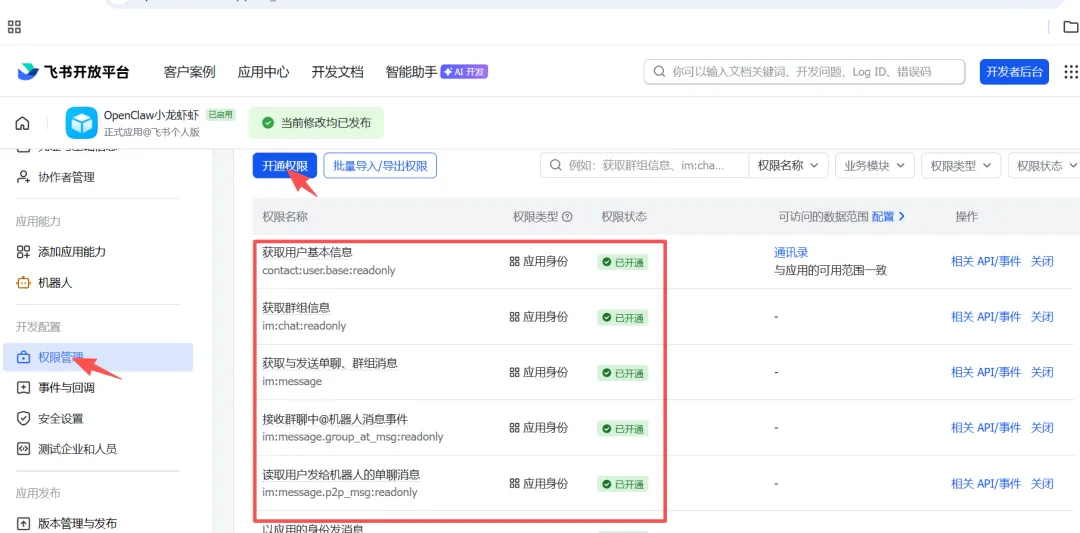
Task: Click the 获取群组信息 permission name
Action: (296, 308)
